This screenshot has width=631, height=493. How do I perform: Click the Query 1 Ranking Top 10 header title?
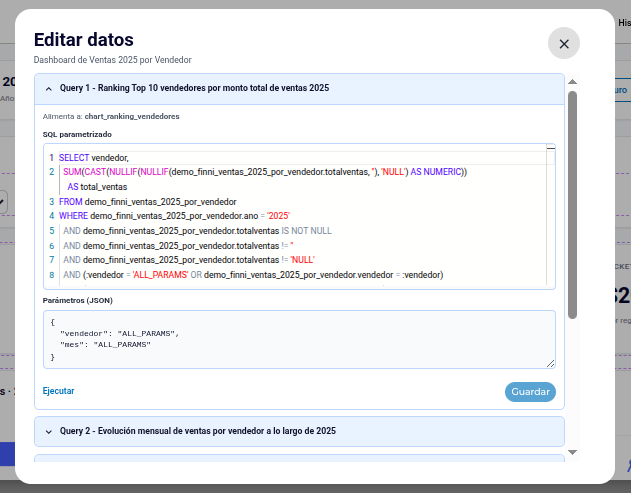click(x=194, y=88)
